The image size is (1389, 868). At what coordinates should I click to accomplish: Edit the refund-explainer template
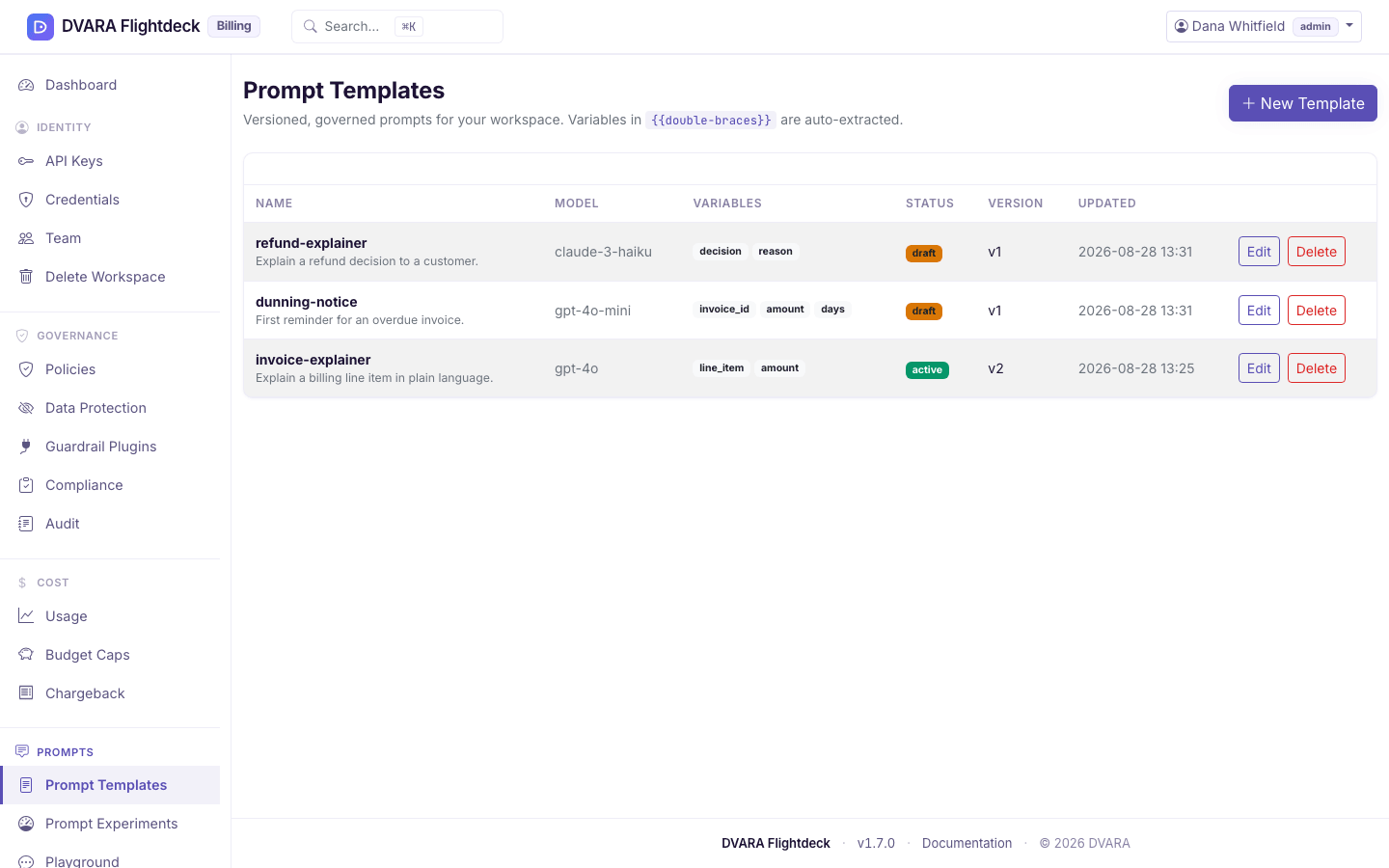click(1259, 252)
